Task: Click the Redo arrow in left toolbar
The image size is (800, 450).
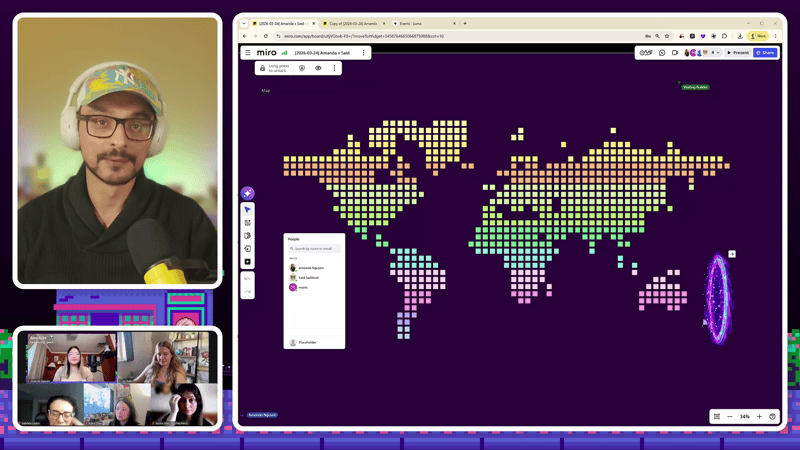Action: [247, 291]
